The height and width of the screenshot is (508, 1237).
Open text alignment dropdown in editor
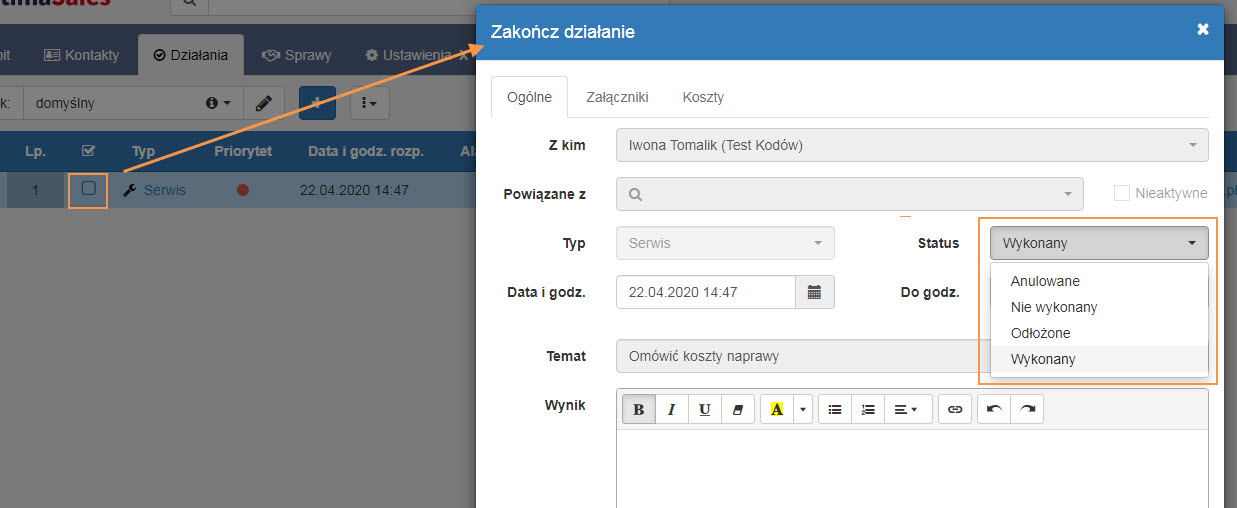tap(908, 409)
